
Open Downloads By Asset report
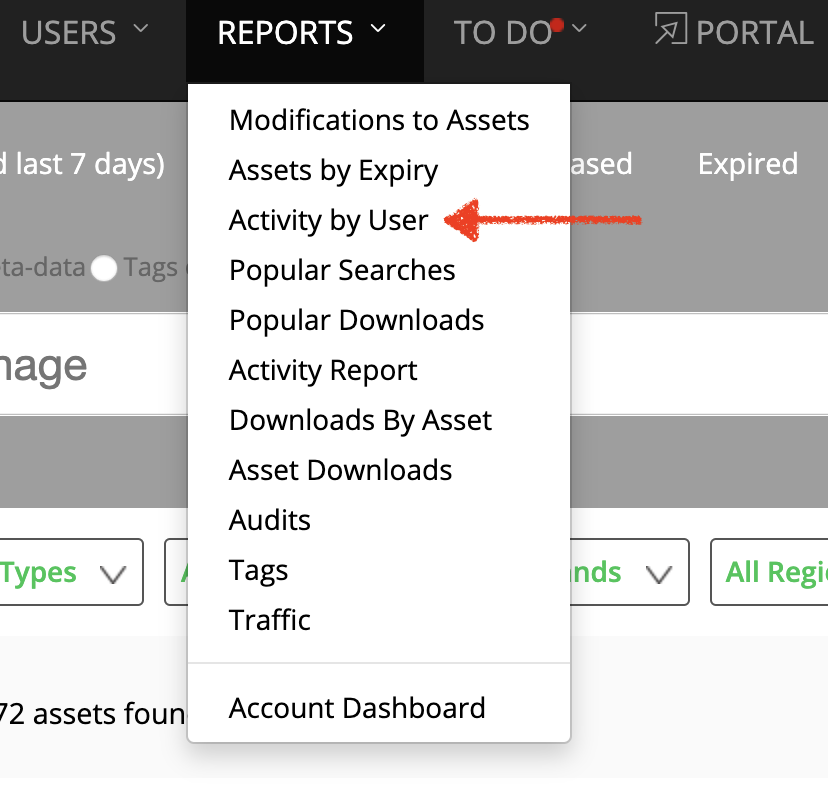[360, 421]
